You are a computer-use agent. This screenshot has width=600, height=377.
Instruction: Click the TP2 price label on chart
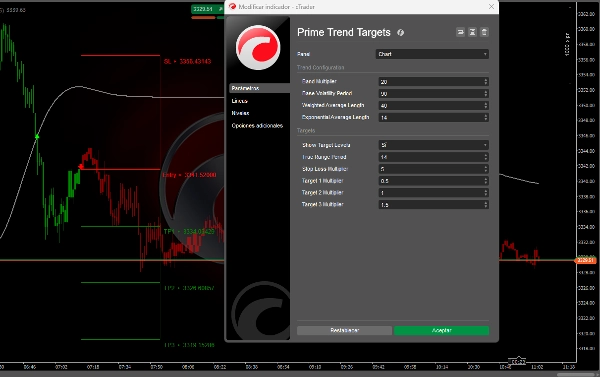189,288
